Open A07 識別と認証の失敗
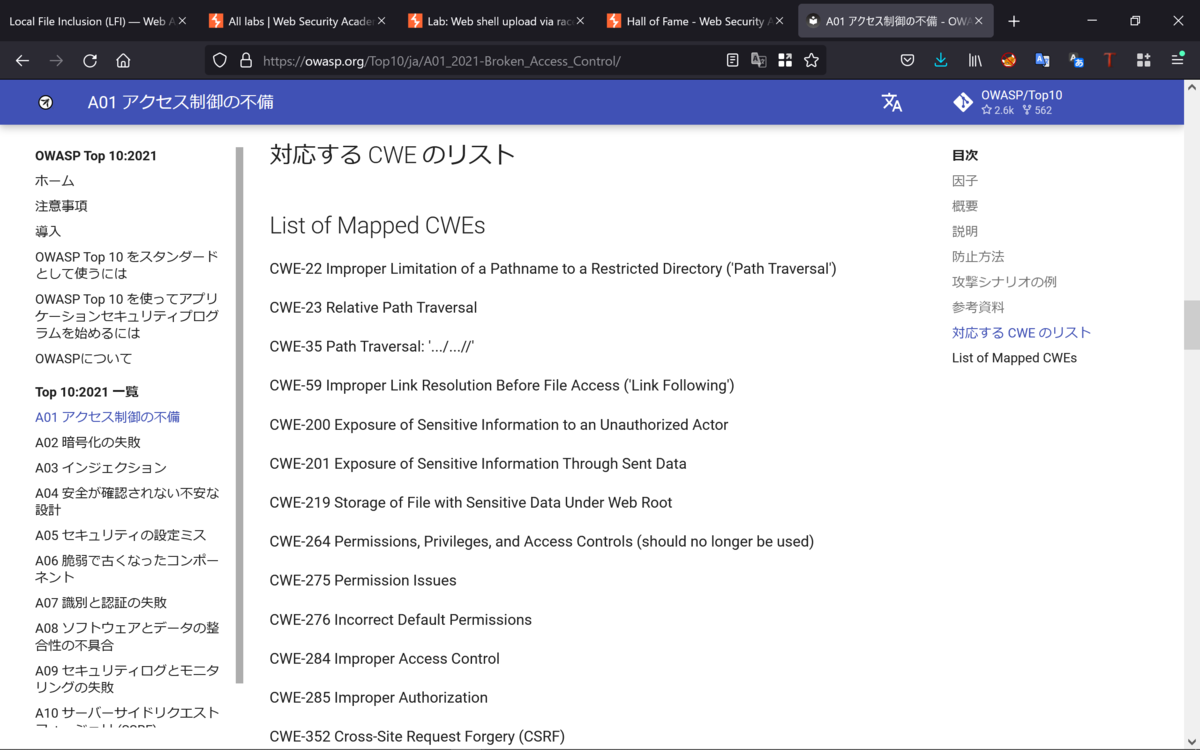Screen dimensions: 1200x750 101,603
